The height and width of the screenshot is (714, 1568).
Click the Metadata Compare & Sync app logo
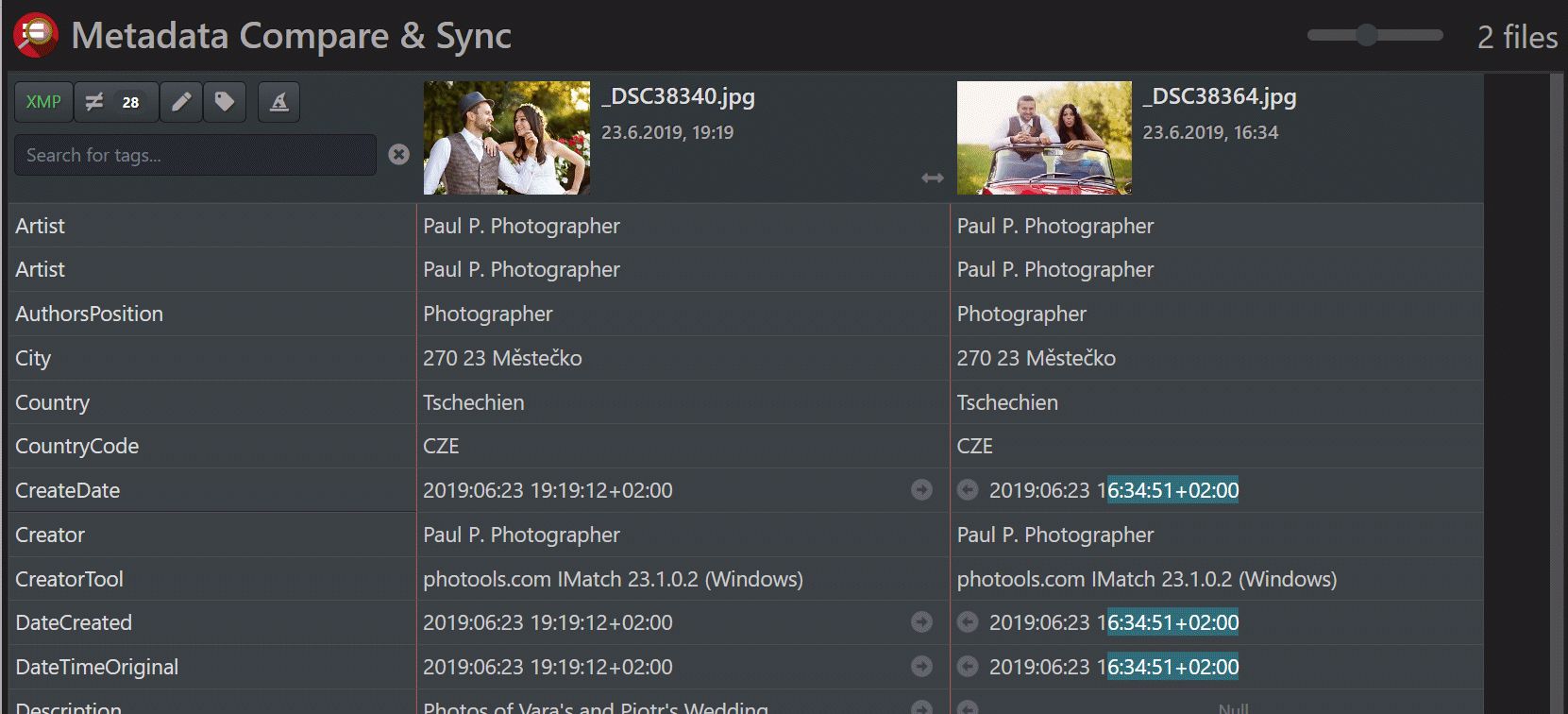pos(36,35)
